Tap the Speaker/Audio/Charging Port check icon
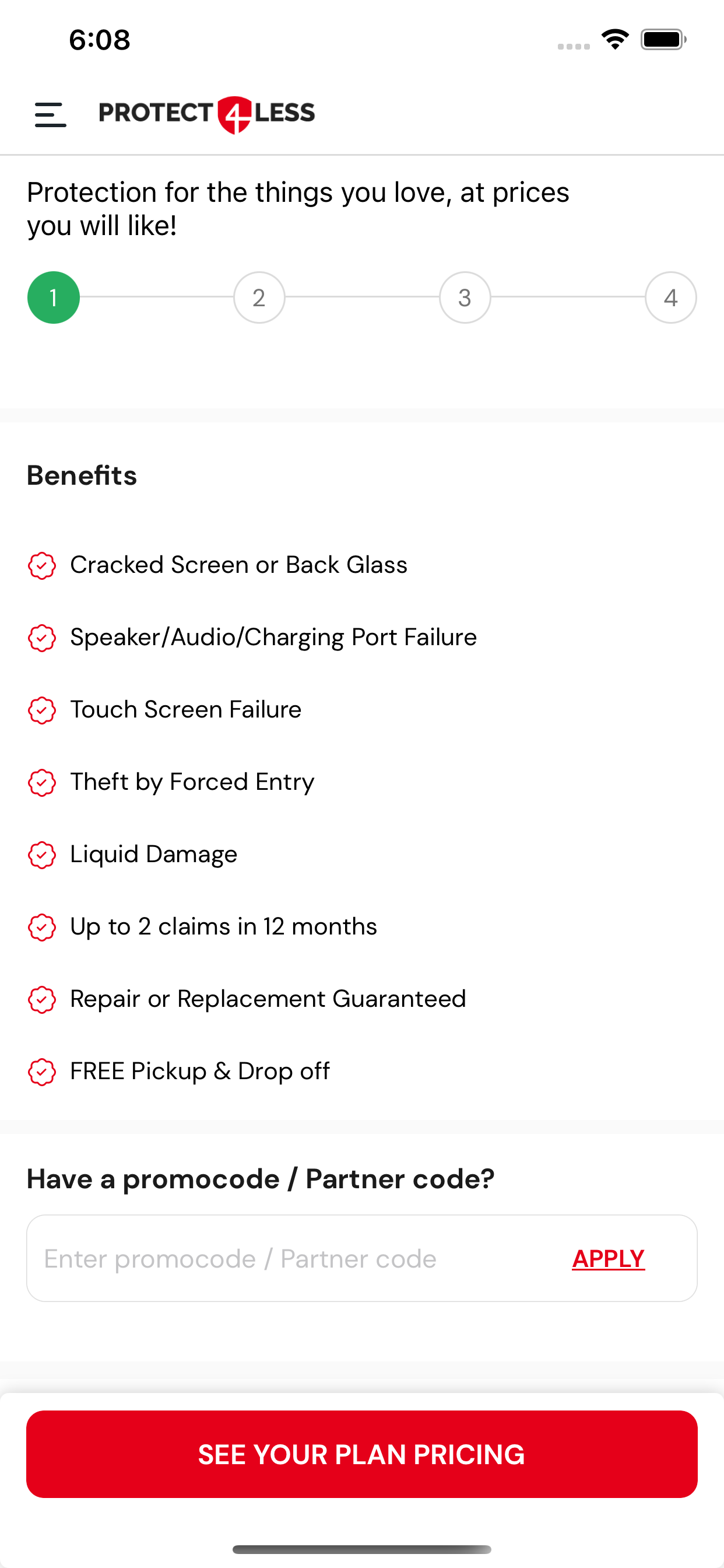This screenshot has width=724, height=1568. click(42, 638)
